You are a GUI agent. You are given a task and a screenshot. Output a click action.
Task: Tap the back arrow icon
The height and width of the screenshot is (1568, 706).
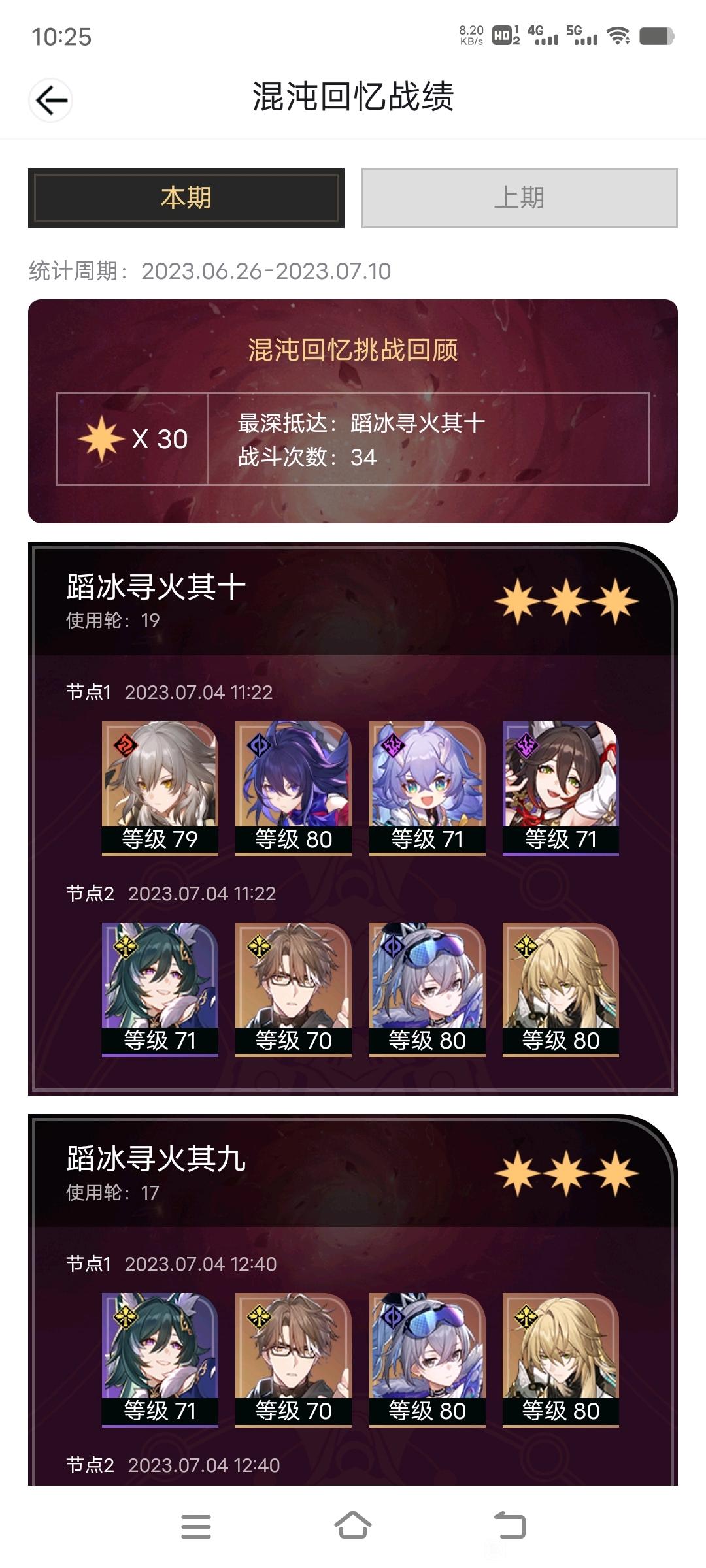coord(51,100)
